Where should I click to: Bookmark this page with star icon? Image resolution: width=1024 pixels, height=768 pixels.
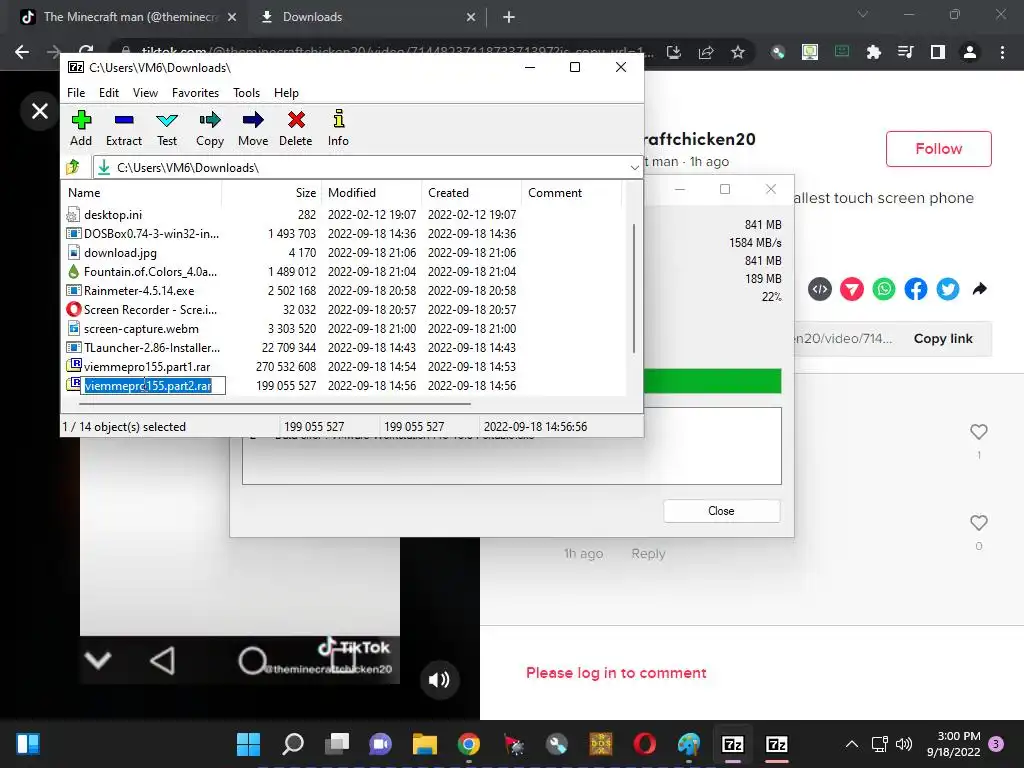tap(738, 52)
